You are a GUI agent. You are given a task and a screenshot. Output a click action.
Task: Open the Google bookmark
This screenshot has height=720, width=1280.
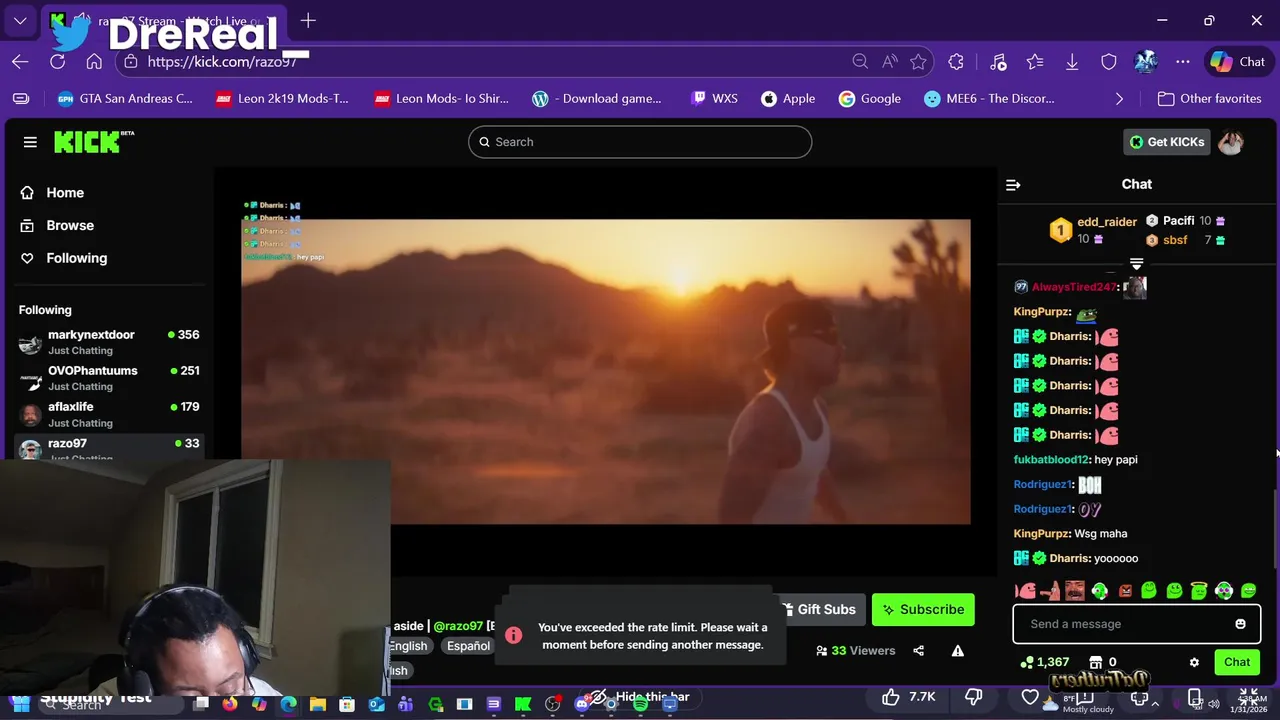click(x=870, y=98)
